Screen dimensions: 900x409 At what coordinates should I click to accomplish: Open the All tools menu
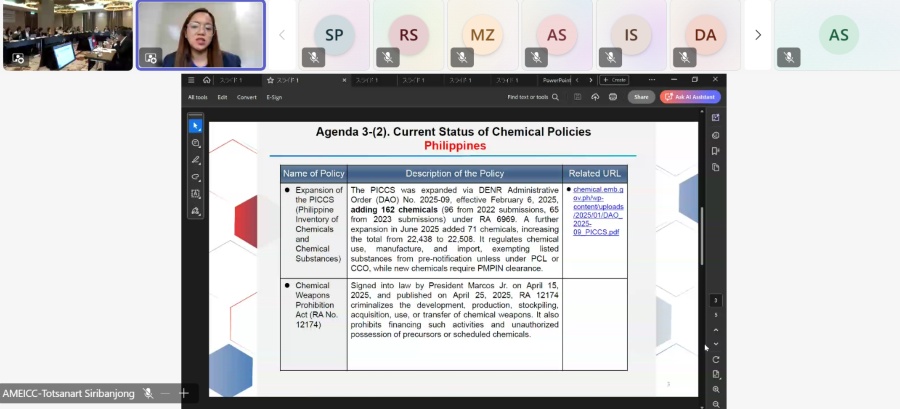coord(198,97)
